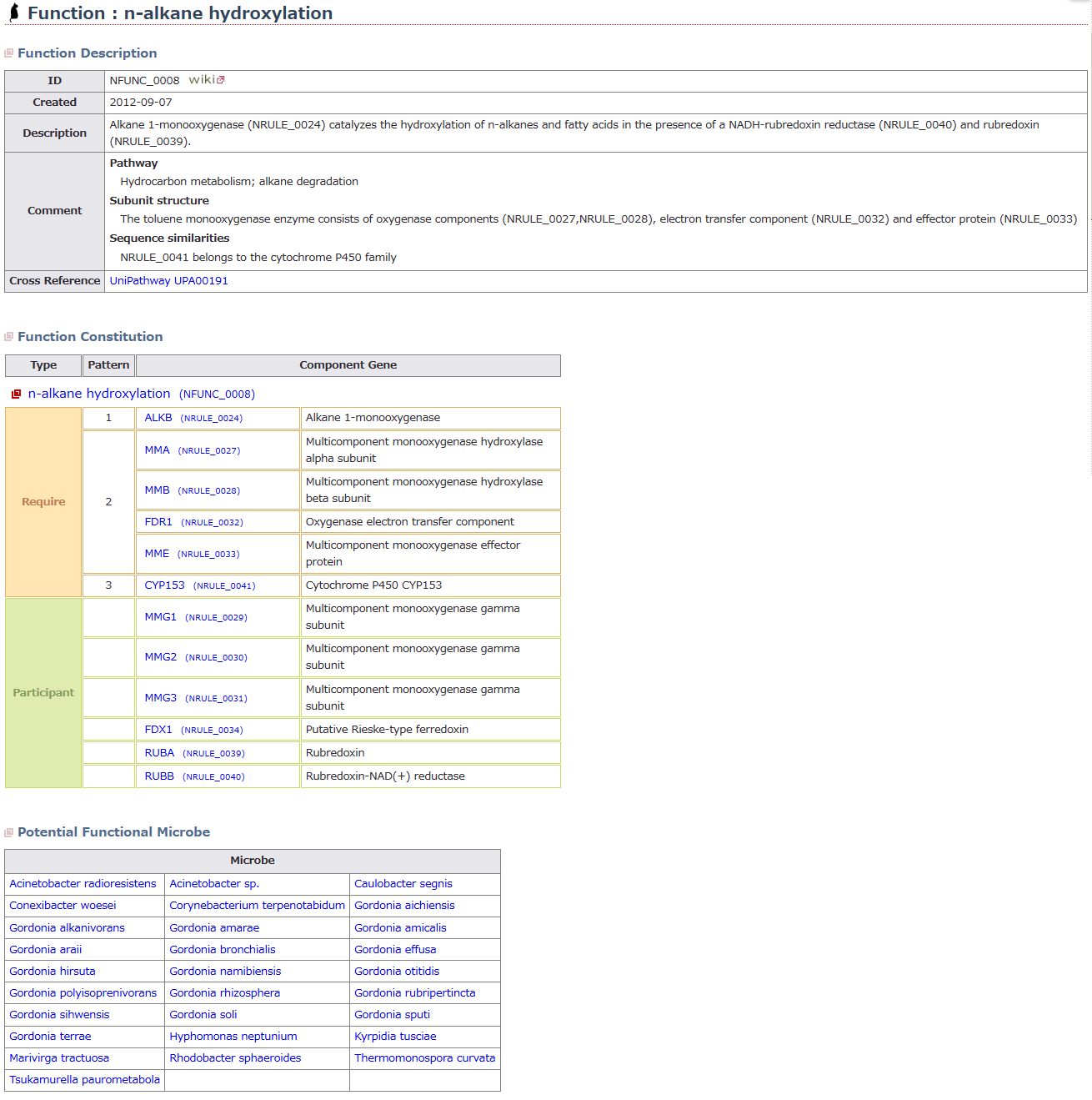Open the MMG2 gene link
Image resolution: width=1092 pixels, height=1100 pixels.
click(160, 657)
